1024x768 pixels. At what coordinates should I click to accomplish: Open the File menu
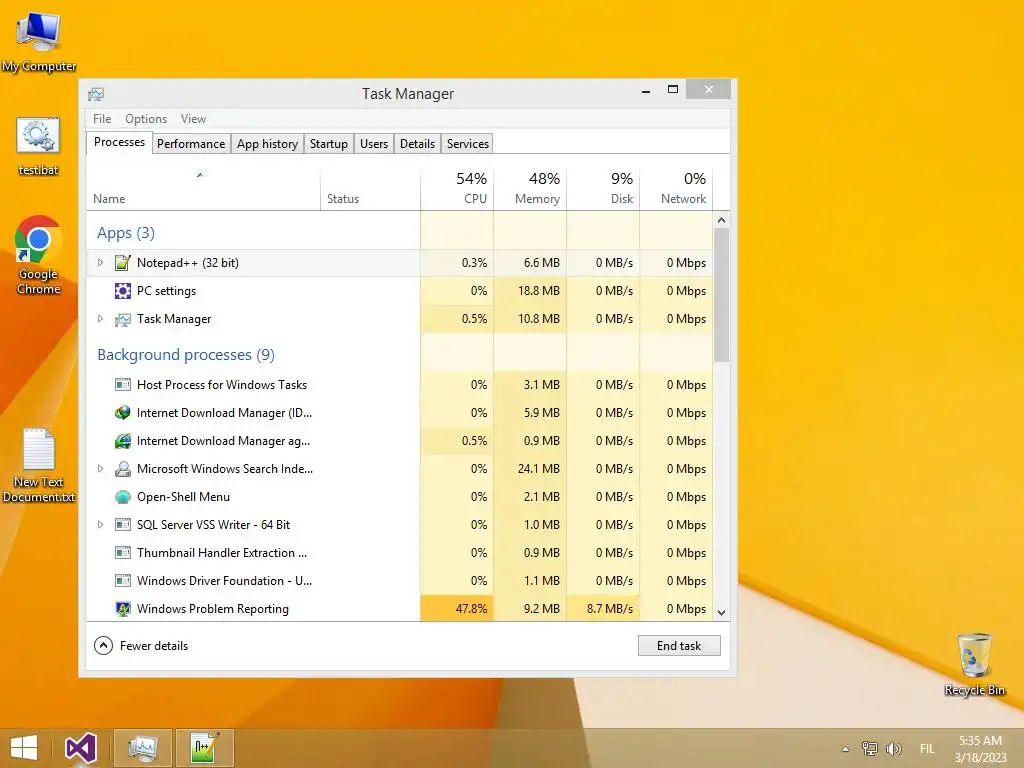[102, 119]
